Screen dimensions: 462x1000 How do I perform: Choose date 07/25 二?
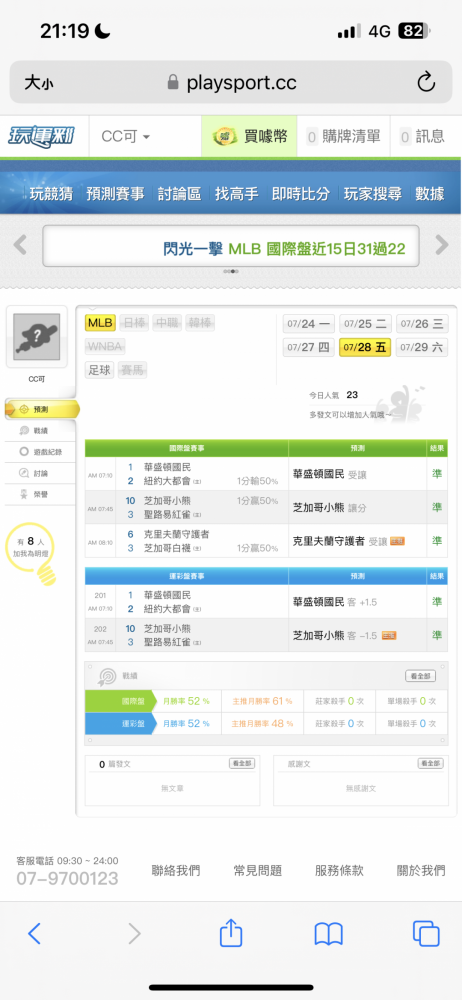pos(365,324)
